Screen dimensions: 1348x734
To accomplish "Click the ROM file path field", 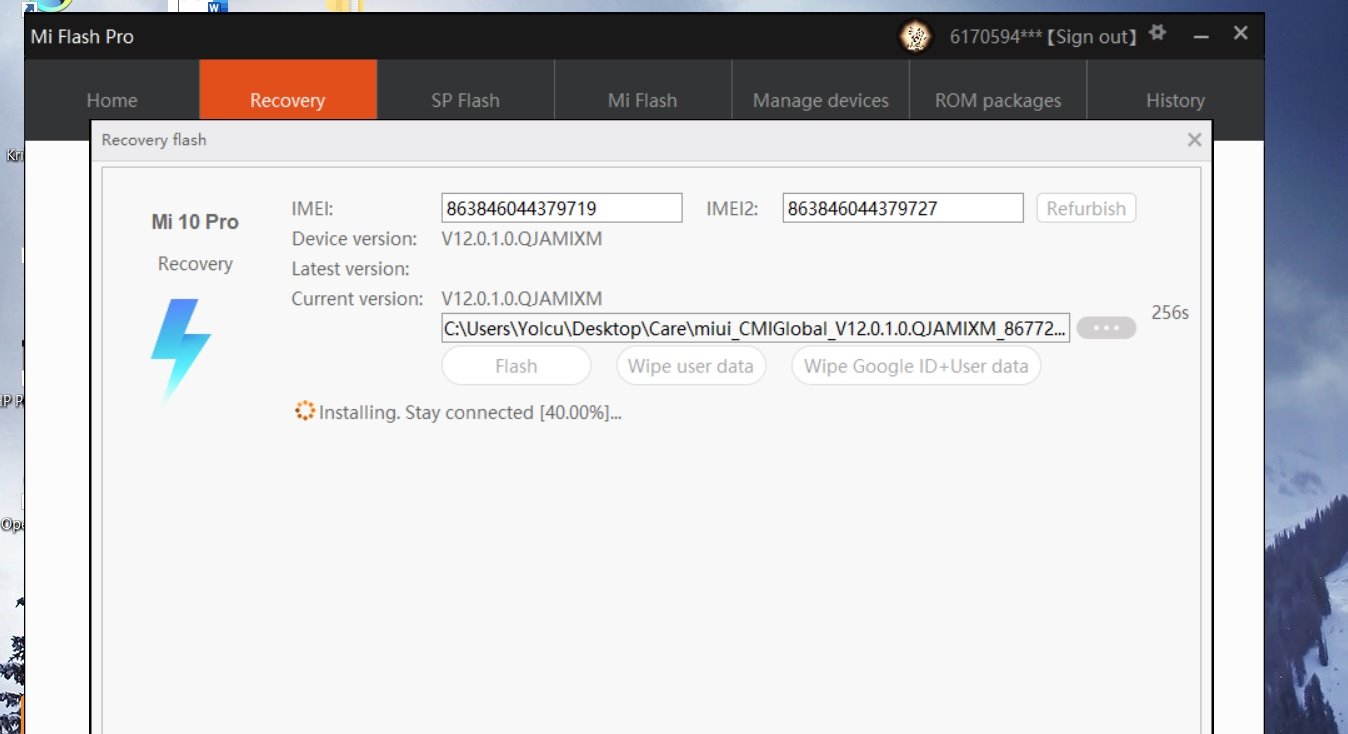I will pos(756,327).
